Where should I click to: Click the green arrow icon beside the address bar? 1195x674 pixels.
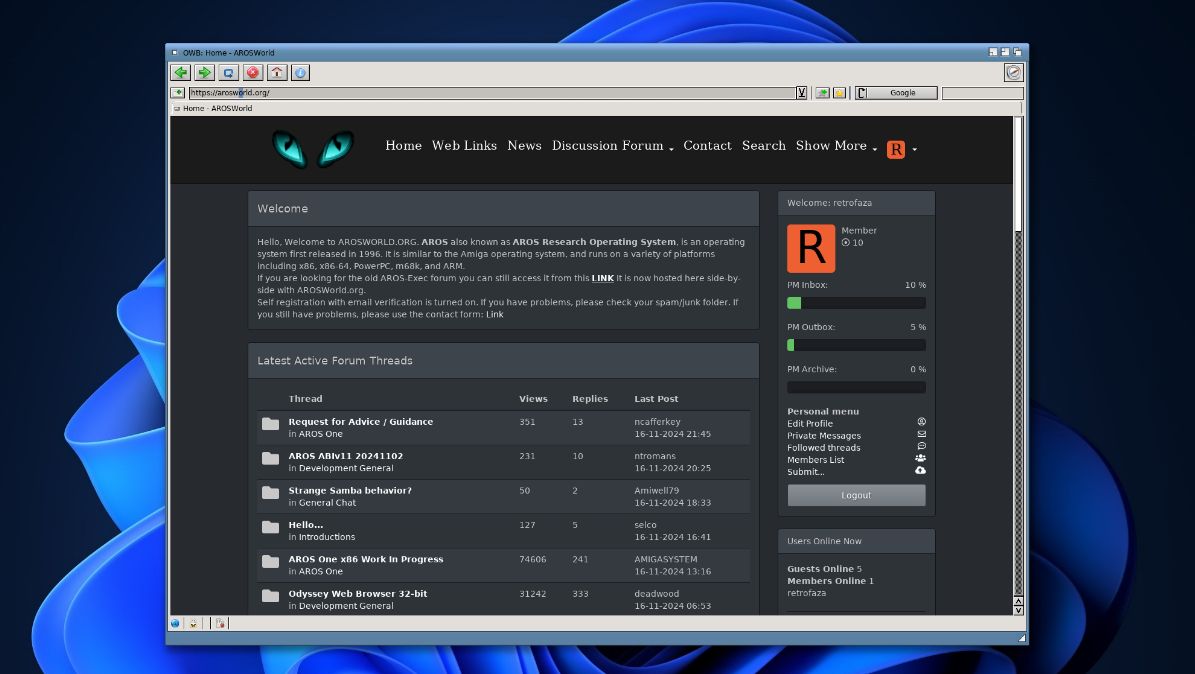coord(822,93)
